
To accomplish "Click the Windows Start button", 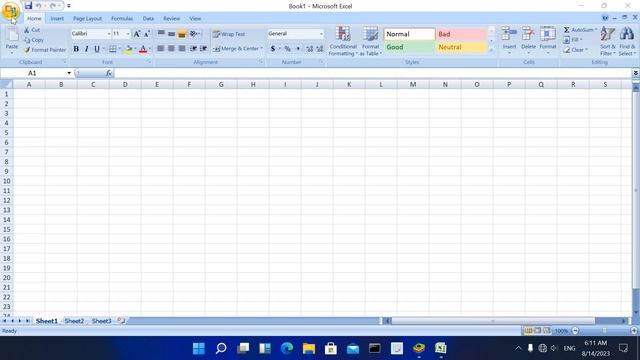I will coord(199,348).
